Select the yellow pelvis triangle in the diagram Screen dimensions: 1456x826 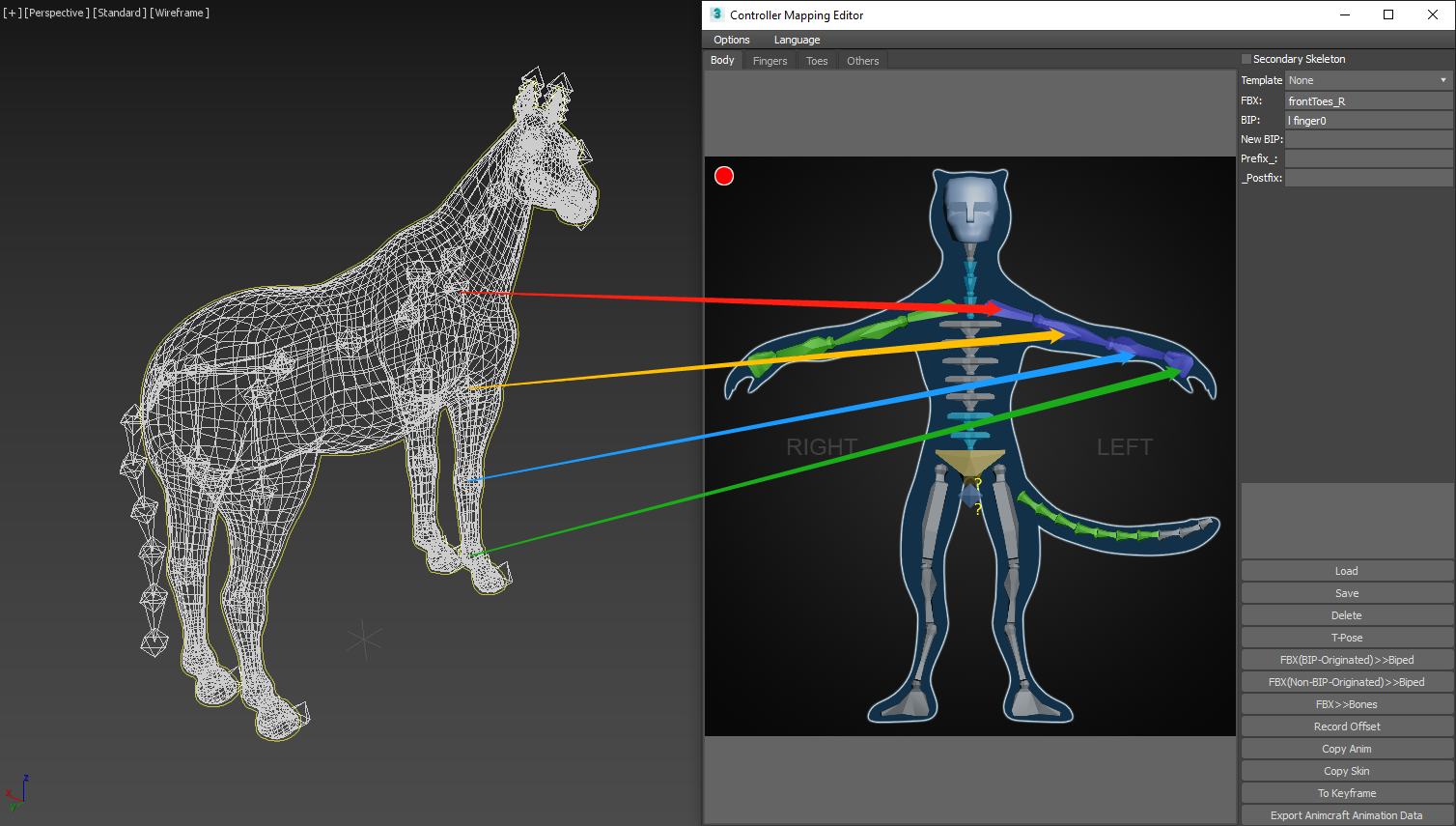pyautogui.click(x=969, y=463)
